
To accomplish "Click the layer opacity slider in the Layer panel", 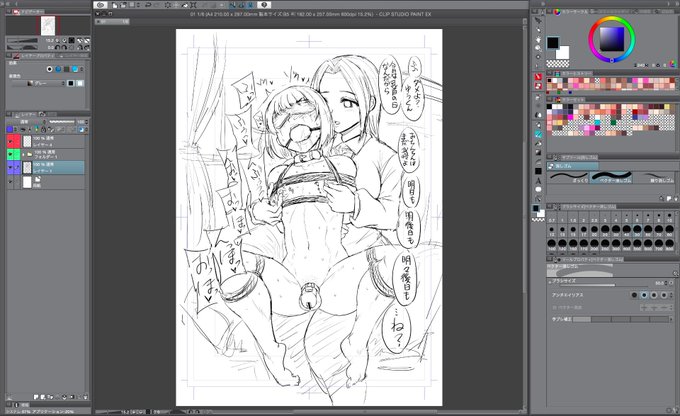I will pyautogui.click(x=62, y=122).
